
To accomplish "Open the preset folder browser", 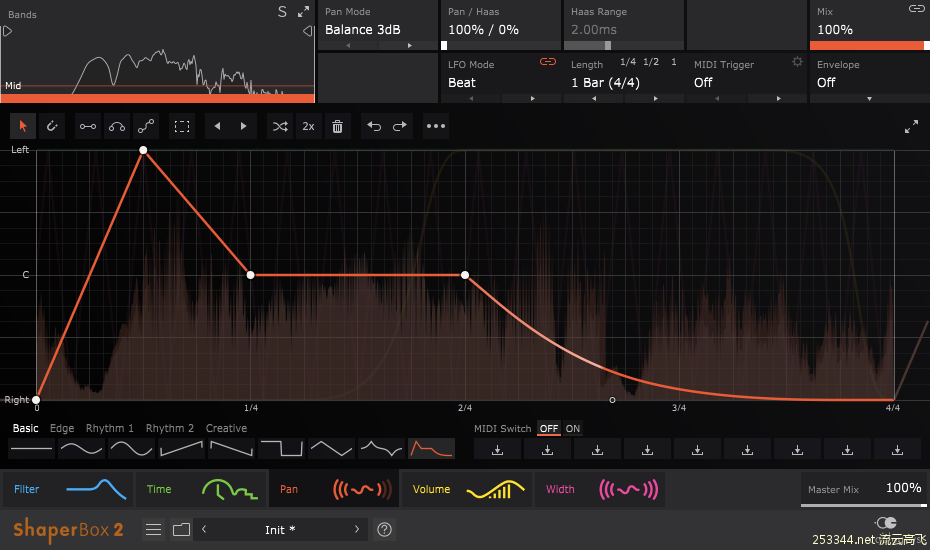I will [x=181, y=529].
